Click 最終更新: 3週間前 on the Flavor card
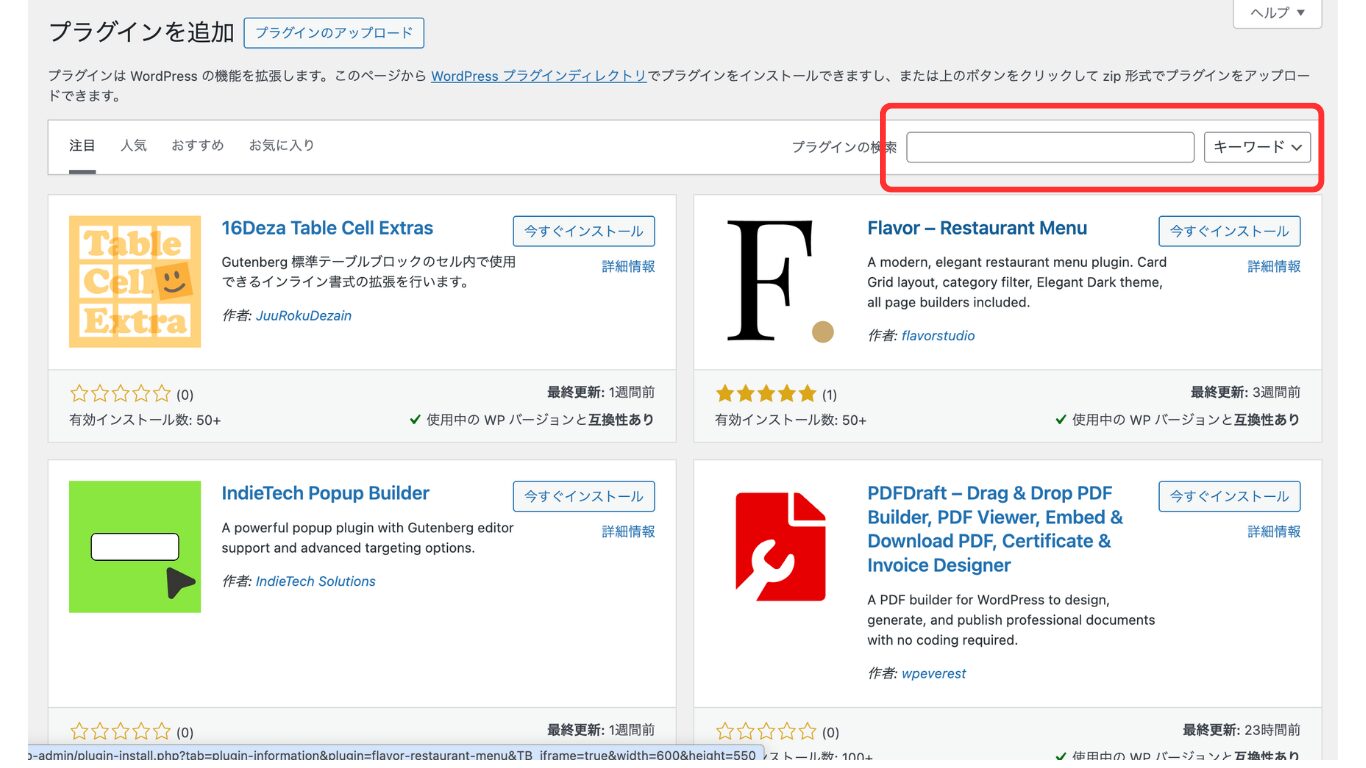Viewport: 1366px width, 768px height. [x=1246, y=393]
